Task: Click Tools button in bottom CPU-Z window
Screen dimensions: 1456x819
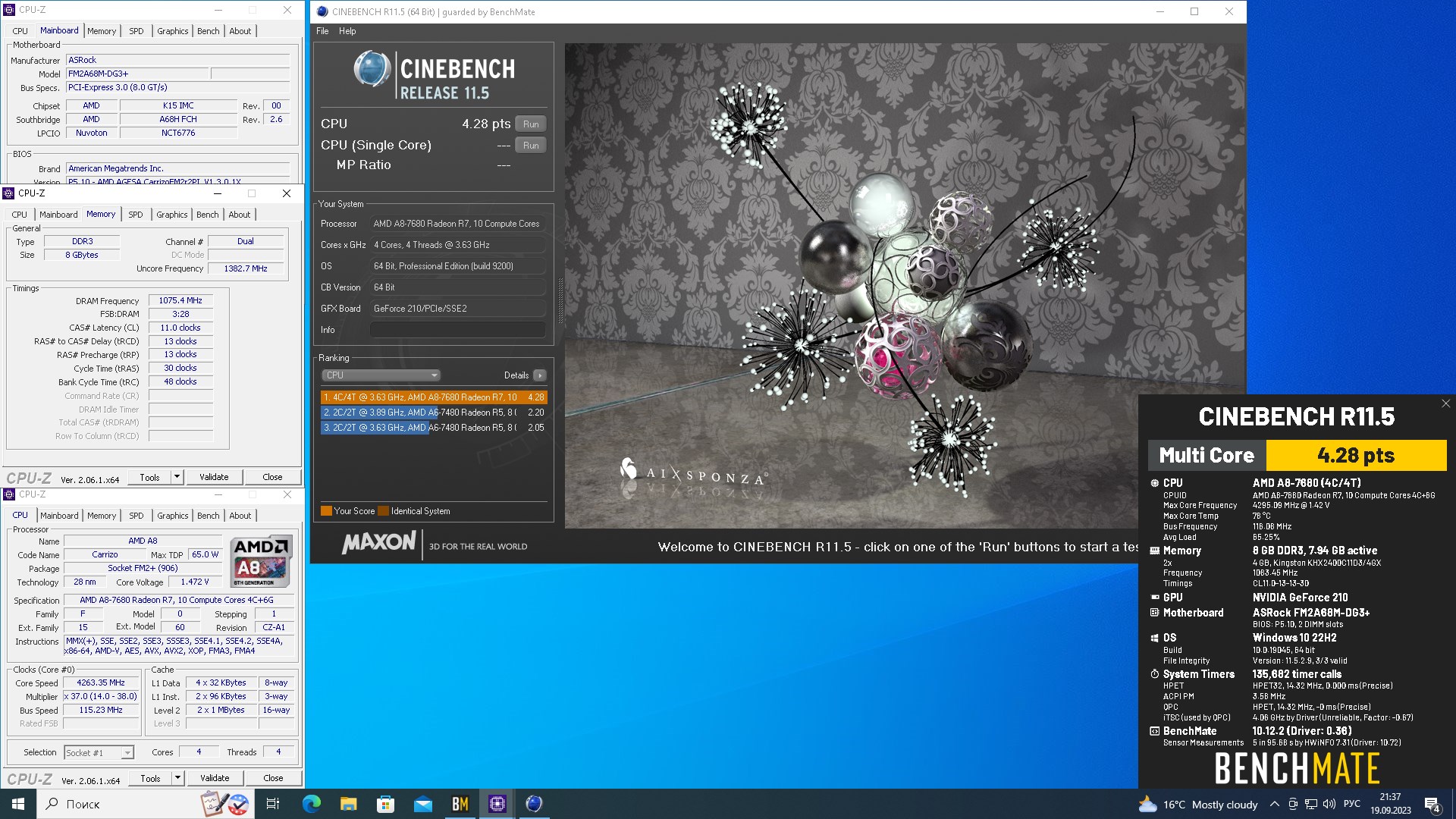Action: [x=151, y=778]
